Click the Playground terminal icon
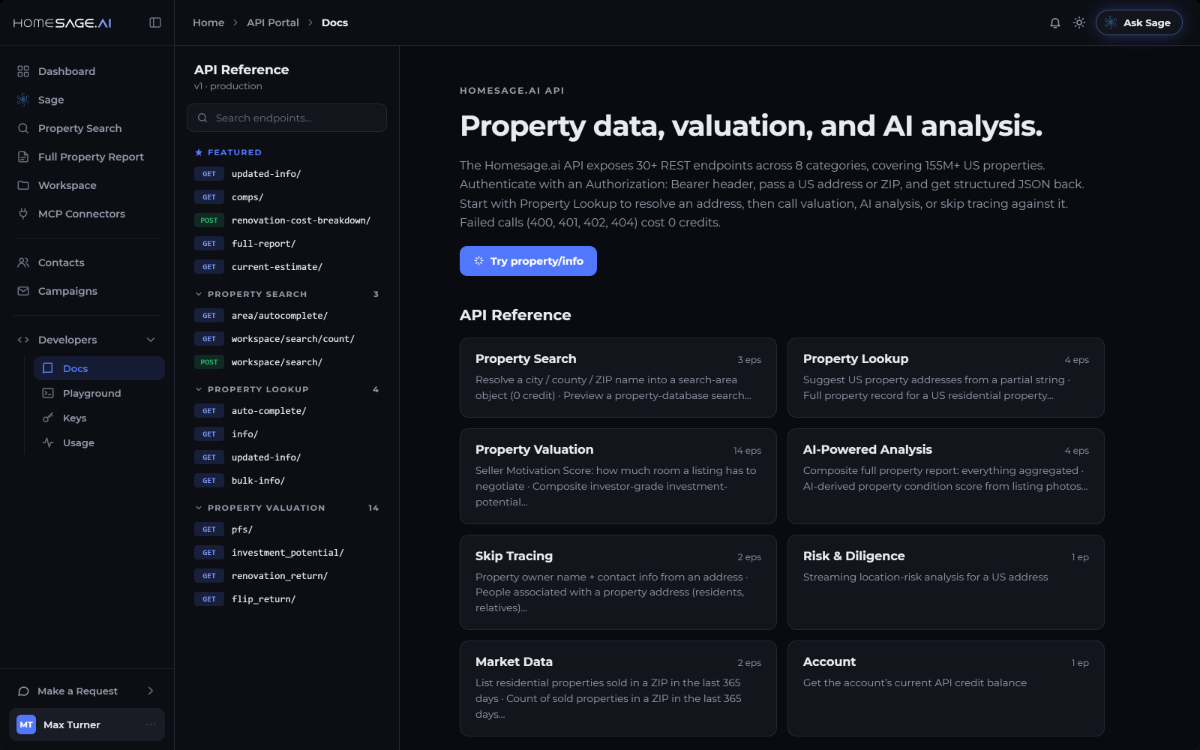 pyautogui.click(x=48, y=393)
